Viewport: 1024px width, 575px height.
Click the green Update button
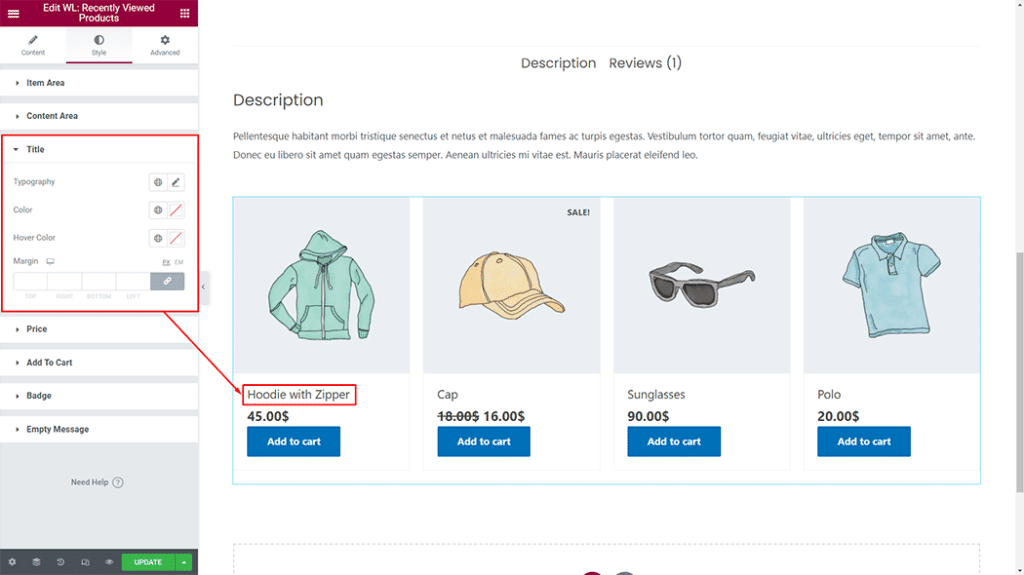(x=148, y=562)
